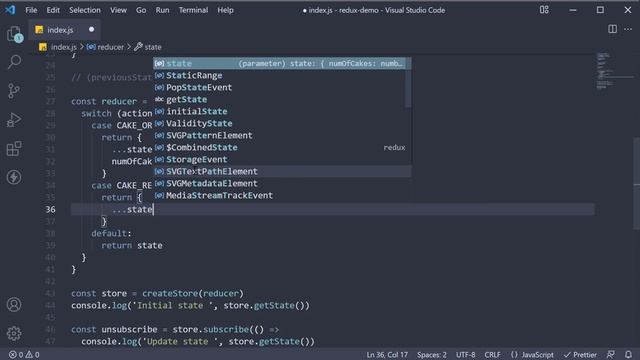The width and height of the screenshot is (640, 360).
Task: Open the View menu
Action: [118, 10]
